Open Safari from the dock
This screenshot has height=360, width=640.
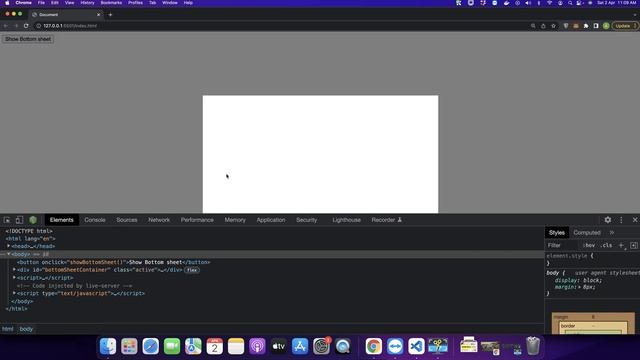coord(151,347)
